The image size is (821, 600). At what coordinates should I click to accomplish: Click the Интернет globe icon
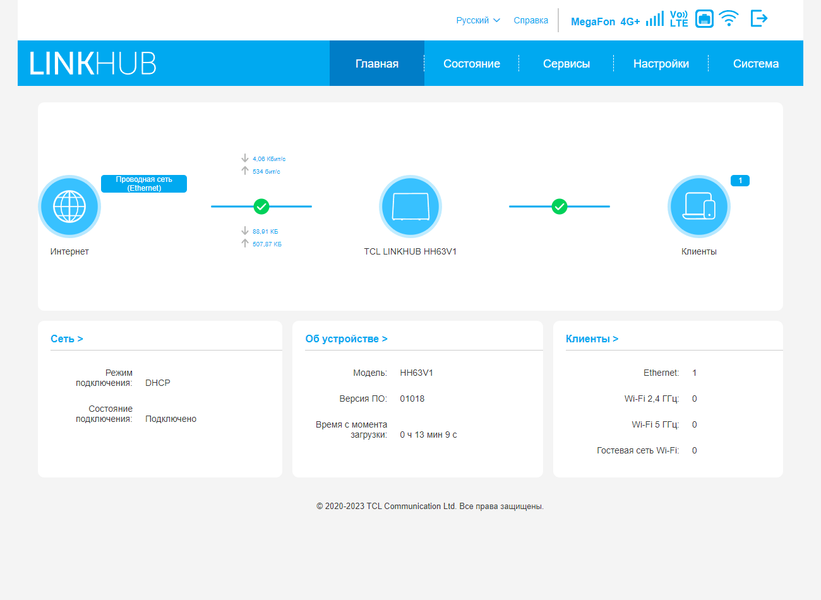click(x=69, y=206)
